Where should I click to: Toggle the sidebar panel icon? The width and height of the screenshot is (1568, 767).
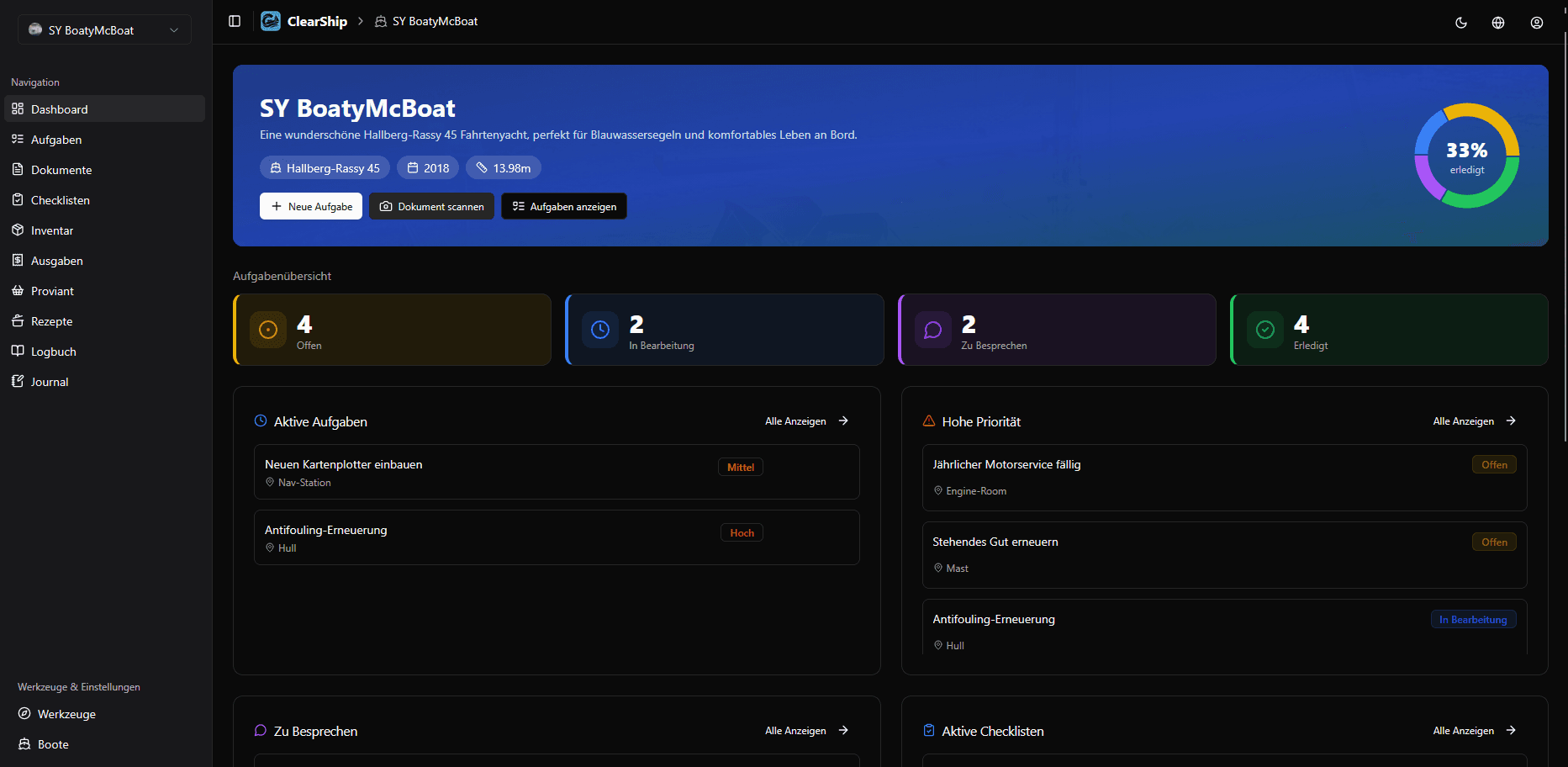pyautogui.click(x=235, y=21)
